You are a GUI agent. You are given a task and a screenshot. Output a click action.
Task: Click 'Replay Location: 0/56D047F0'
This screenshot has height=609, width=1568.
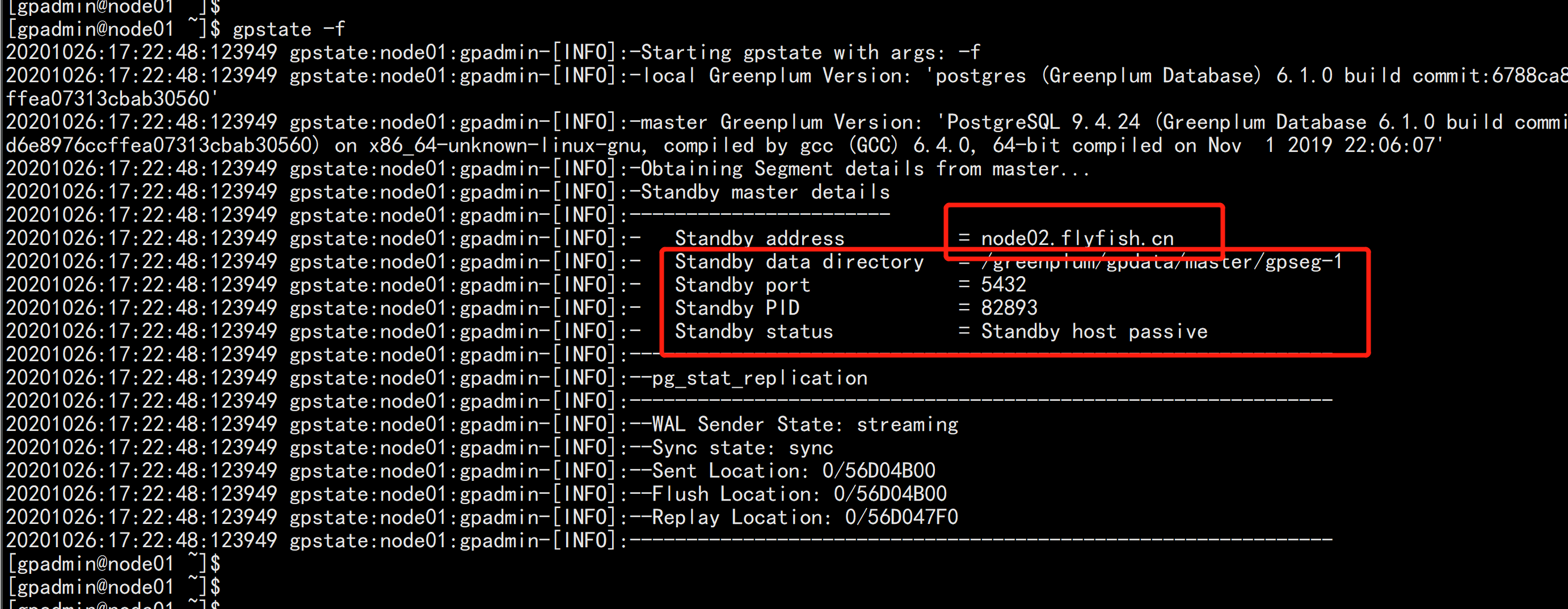click(x=804, y=518)
